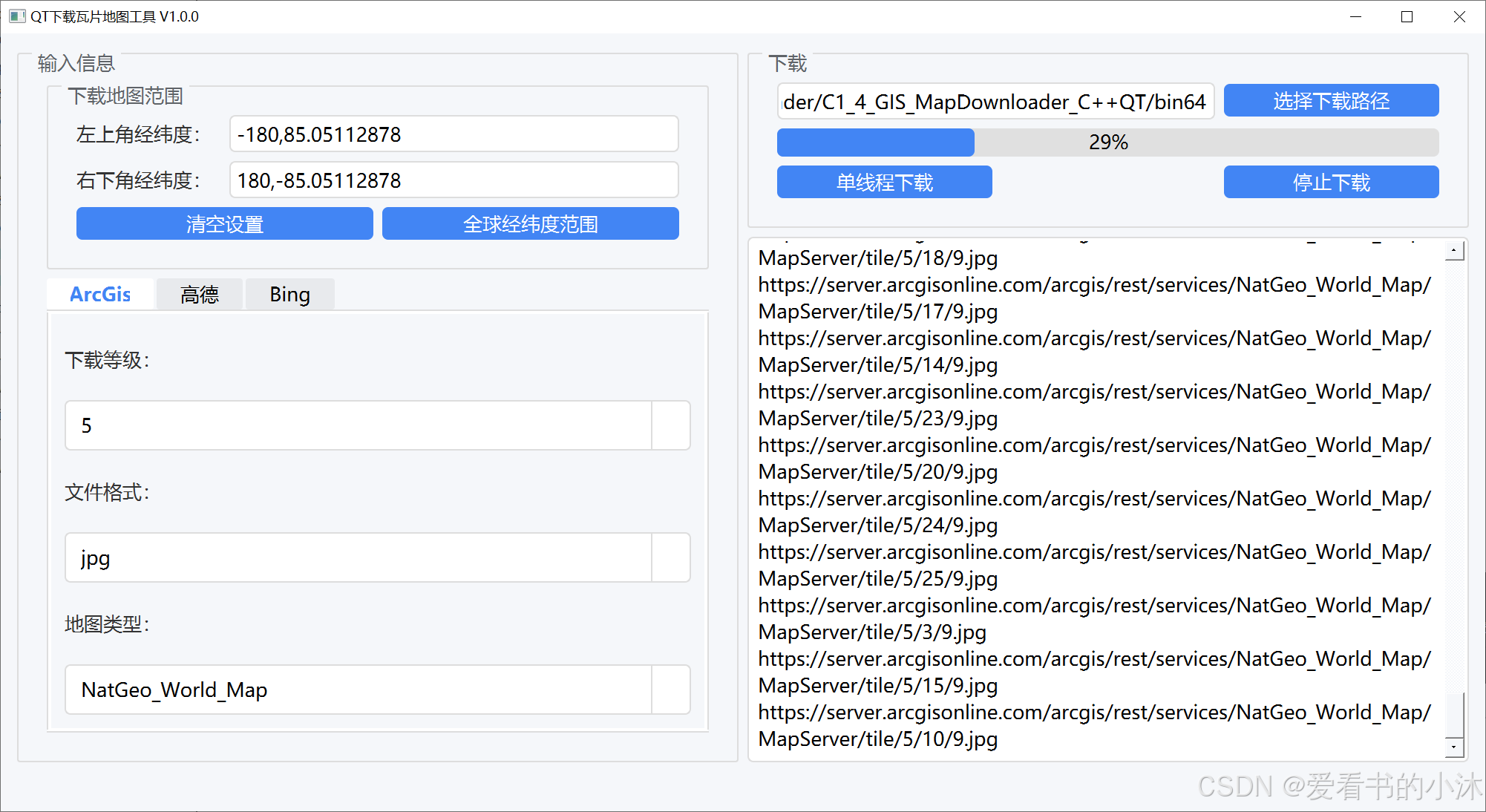Expand the jpg file format combo box
This screenshot has height=812, width=1486.
pyautogui.click(x=670, y=557)
